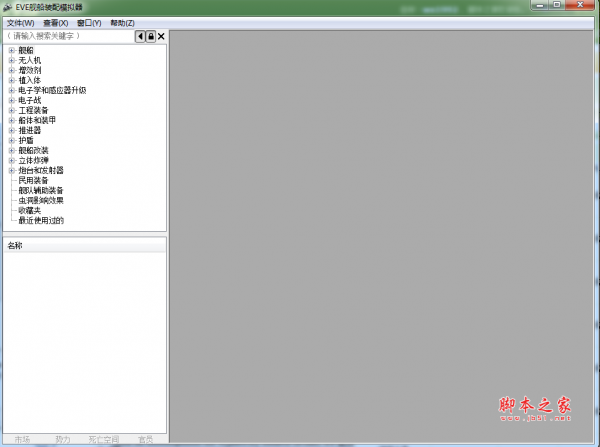Expand the 工程装备 tree node
Image resolution: width=600 pixels, height=447 pixels.
click(x=12, y=110)
